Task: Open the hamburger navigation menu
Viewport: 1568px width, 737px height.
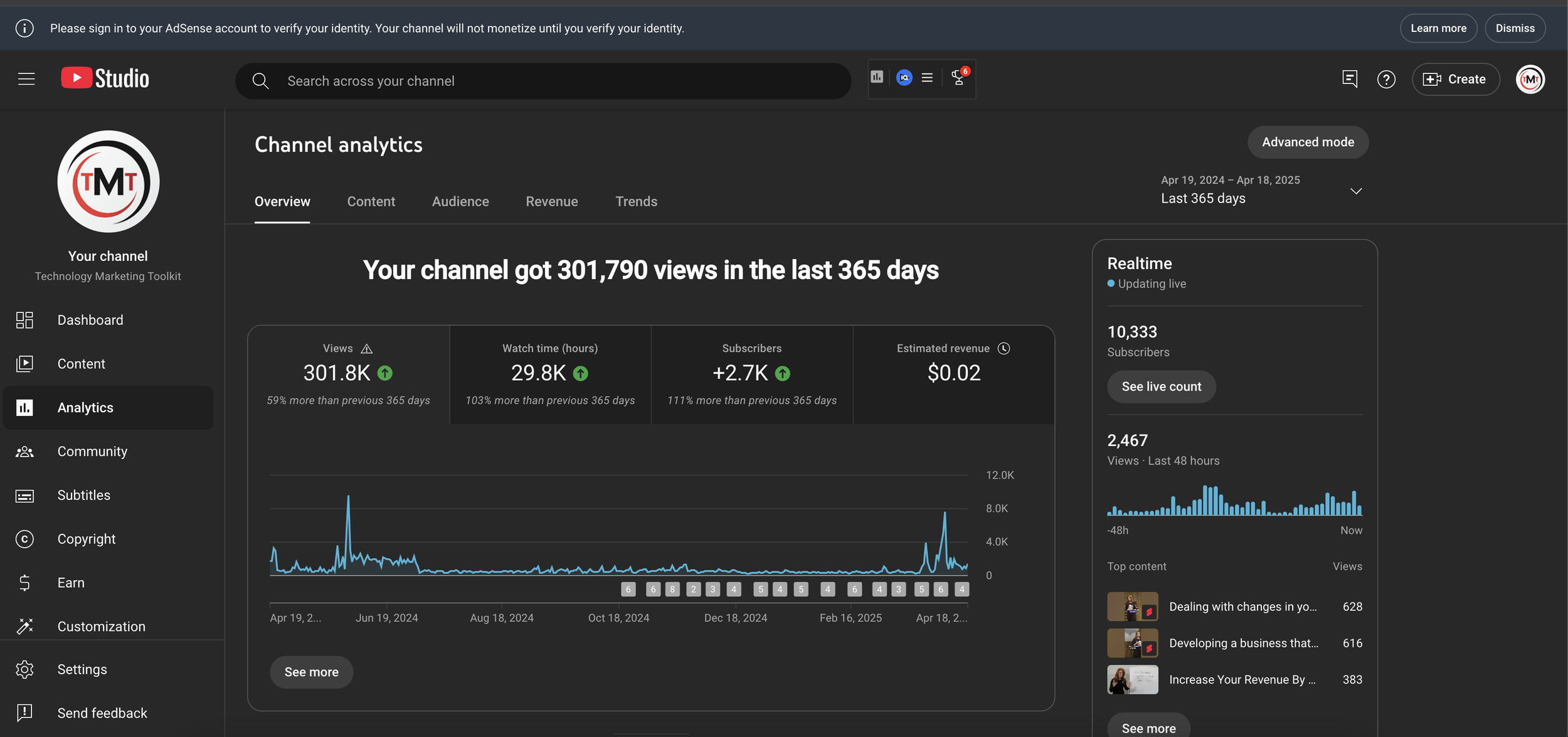Action: 26,79
